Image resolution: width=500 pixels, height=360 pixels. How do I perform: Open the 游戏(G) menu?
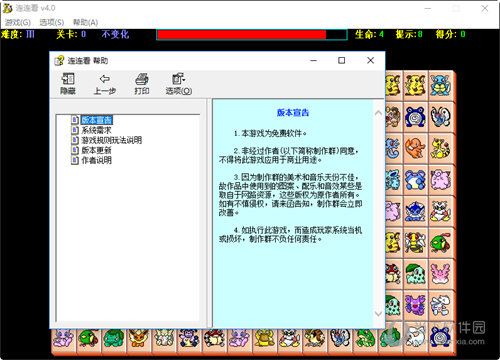tap(18, 22)
